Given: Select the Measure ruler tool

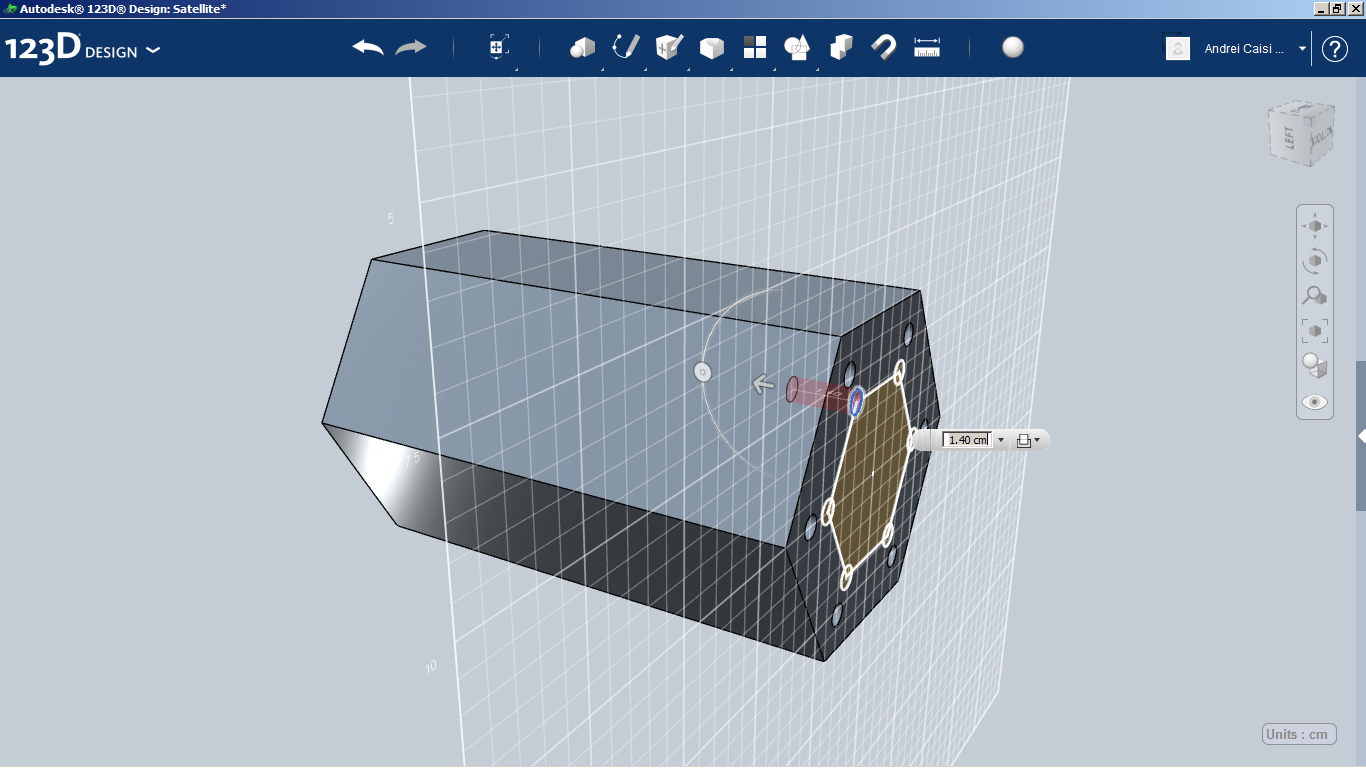Looking at the screenshot, I should (x=927, y=47).
